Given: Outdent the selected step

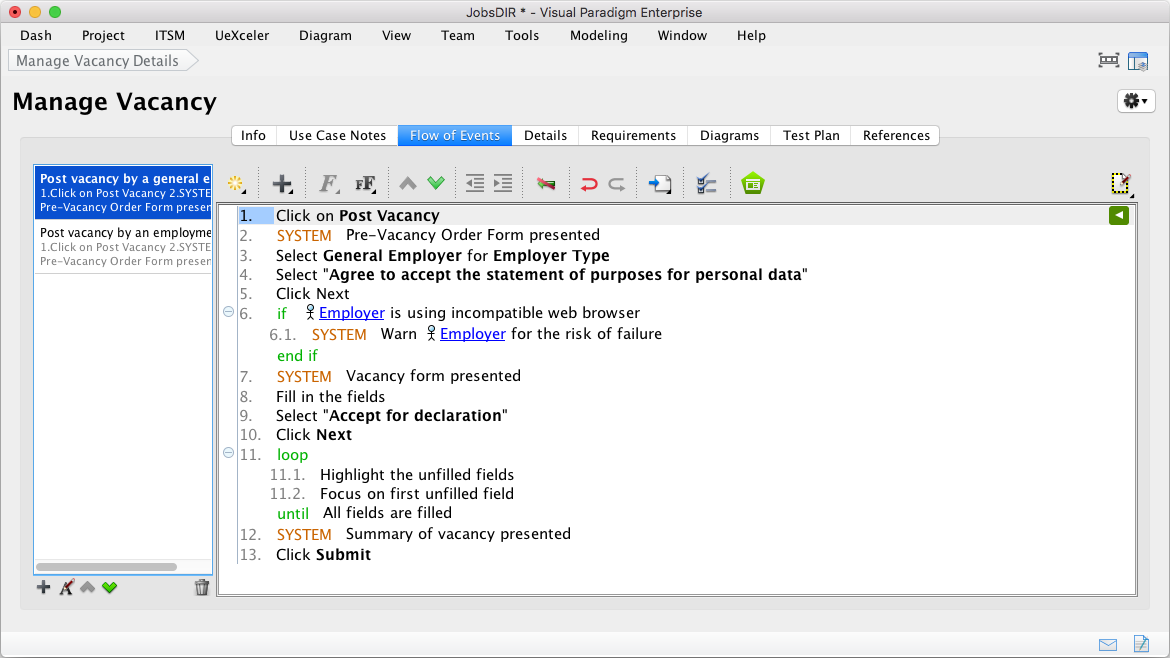Looking at the screenshot, I should point(474,182).
